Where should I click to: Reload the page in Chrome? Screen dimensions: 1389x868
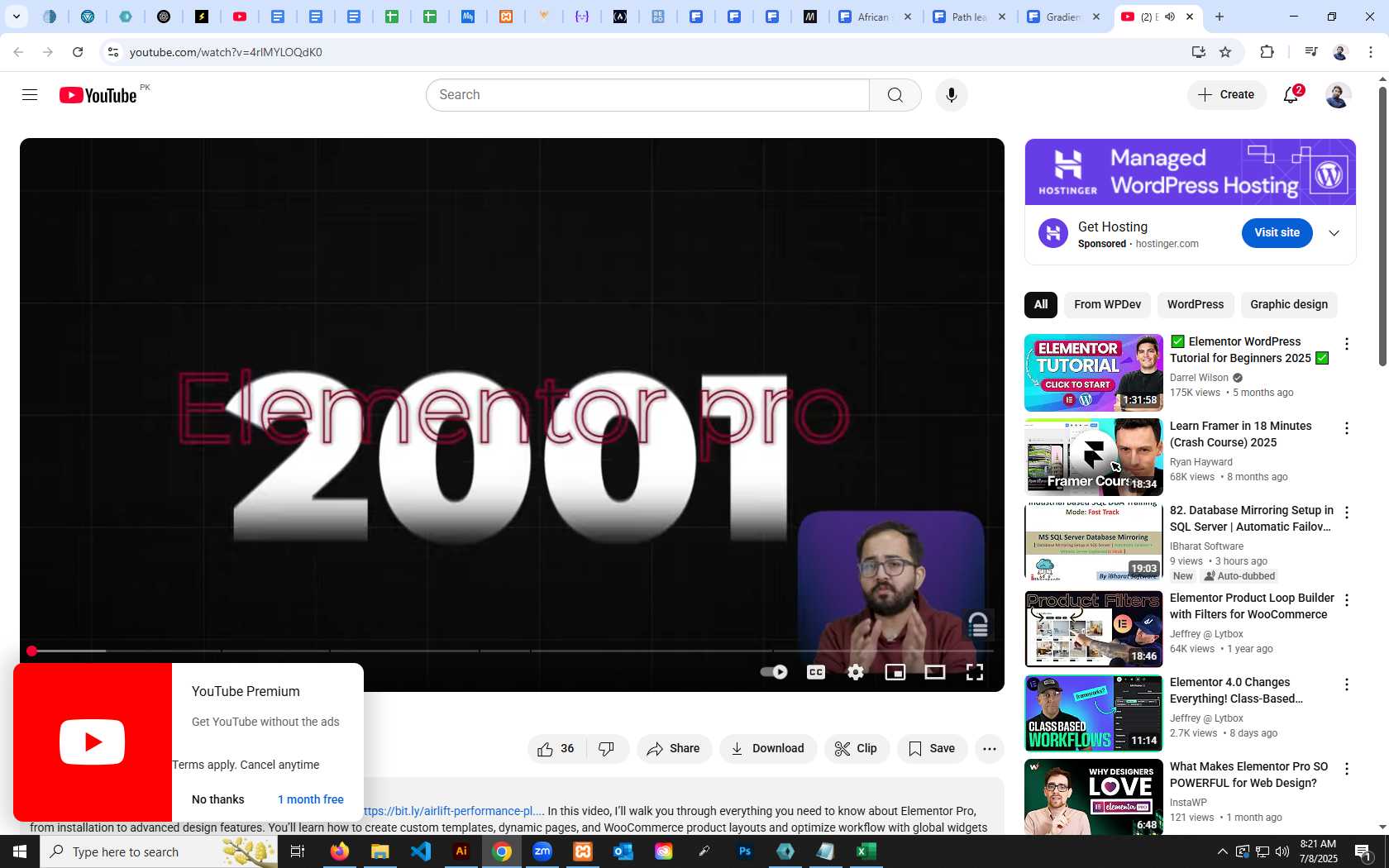(78, 52)
